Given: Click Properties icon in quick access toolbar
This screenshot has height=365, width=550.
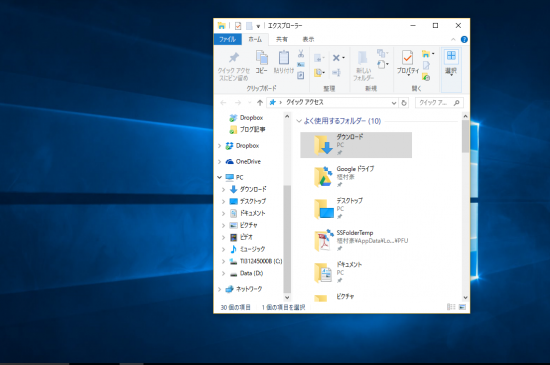Looking at the screenshot, I should pos(238,26).
